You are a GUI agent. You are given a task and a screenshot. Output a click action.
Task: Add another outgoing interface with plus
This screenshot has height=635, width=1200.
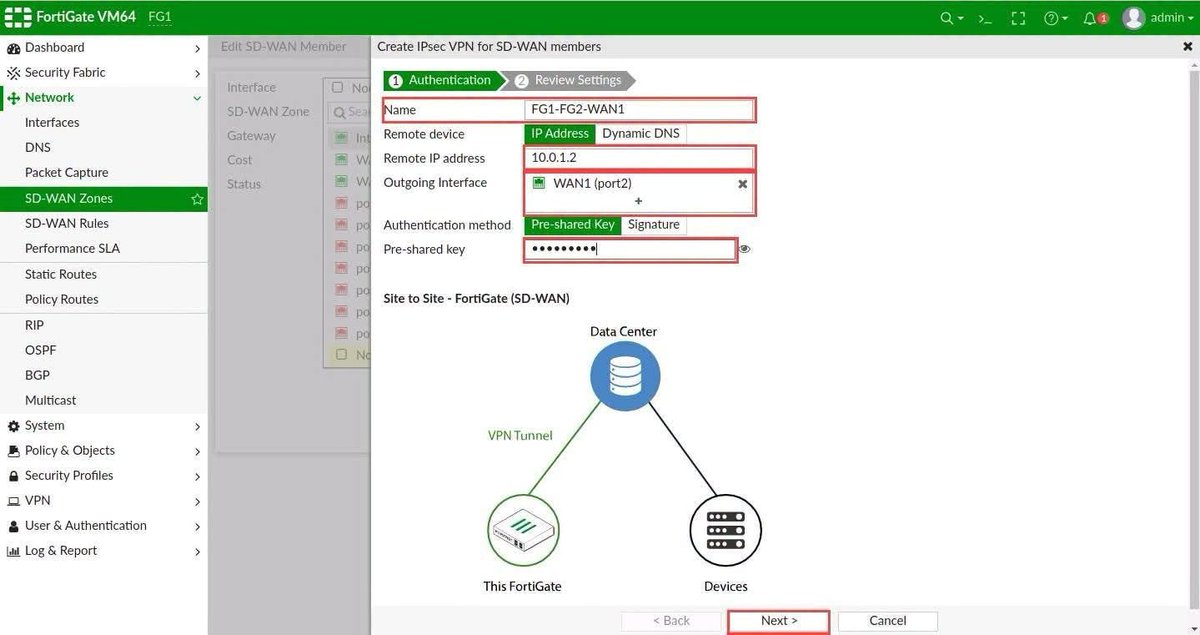[638, 201]
